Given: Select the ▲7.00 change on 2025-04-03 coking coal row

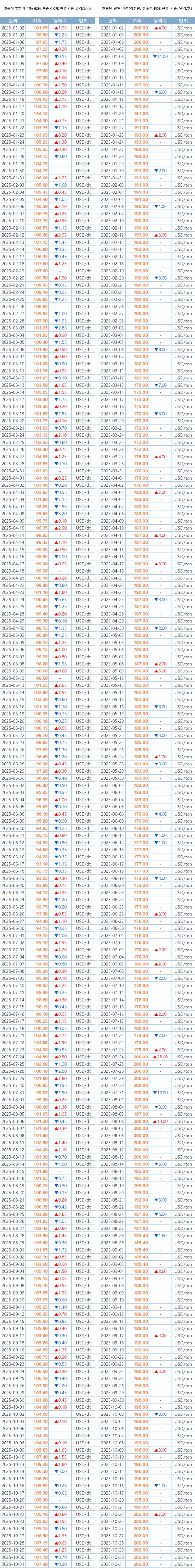Looking at the screenshot, I should click(x=160, y=492).
